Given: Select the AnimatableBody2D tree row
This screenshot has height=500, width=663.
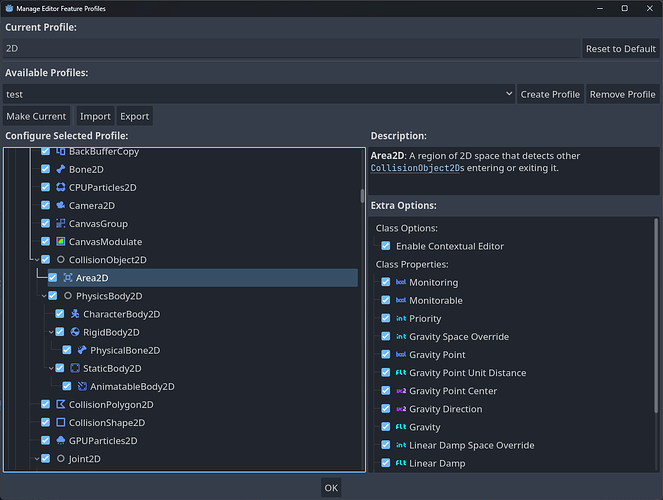Looking at the screenshot, I should tap(209, 386).
